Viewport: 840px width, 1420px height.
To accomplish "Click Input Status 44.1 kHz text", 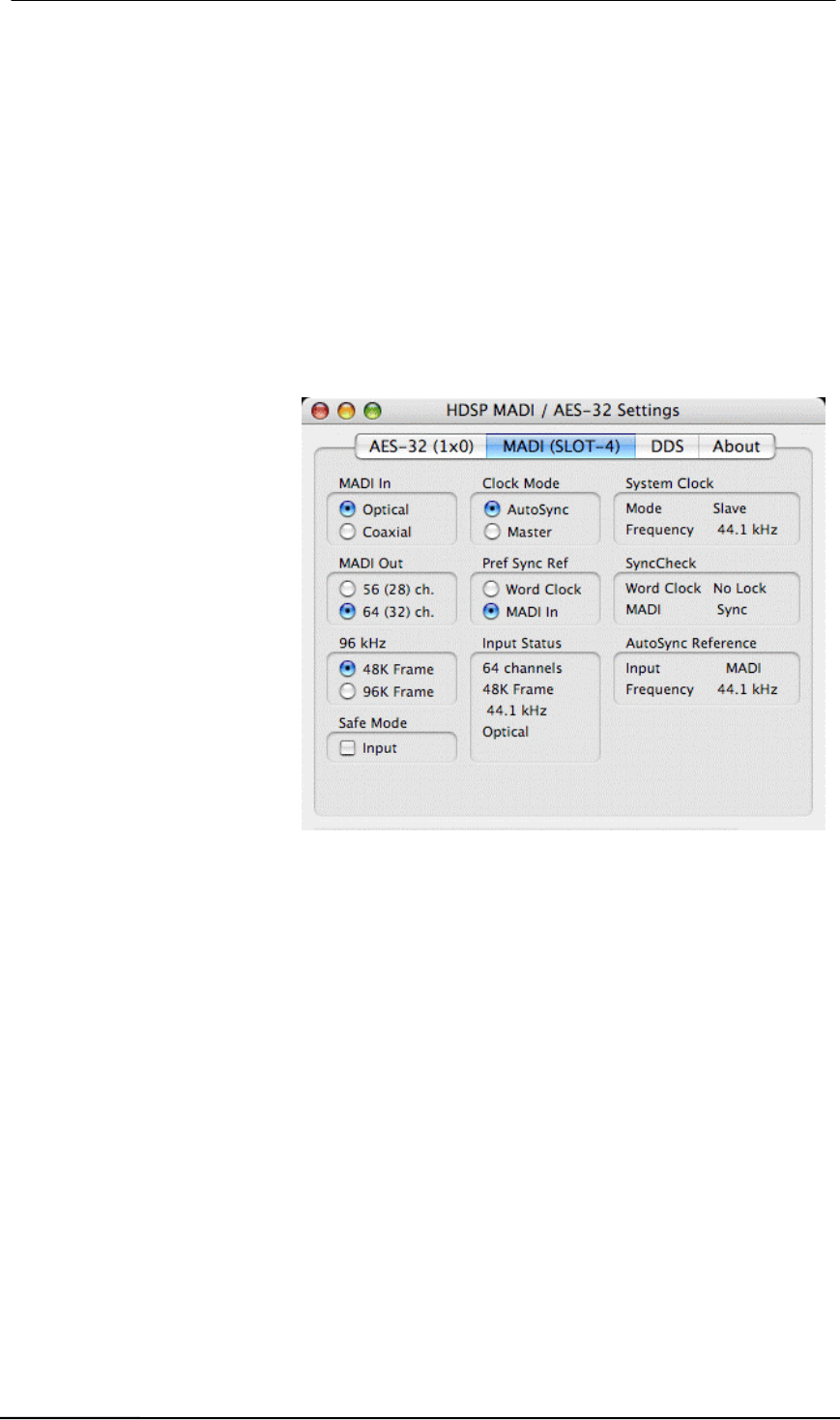I will 516,710.
